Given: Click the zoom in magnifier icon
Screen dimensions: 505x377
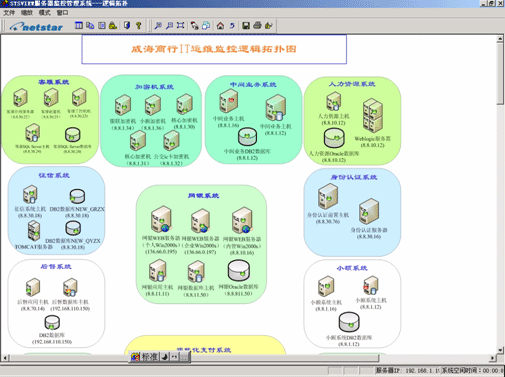Looking at the screenshot, I should pos(158,26).
